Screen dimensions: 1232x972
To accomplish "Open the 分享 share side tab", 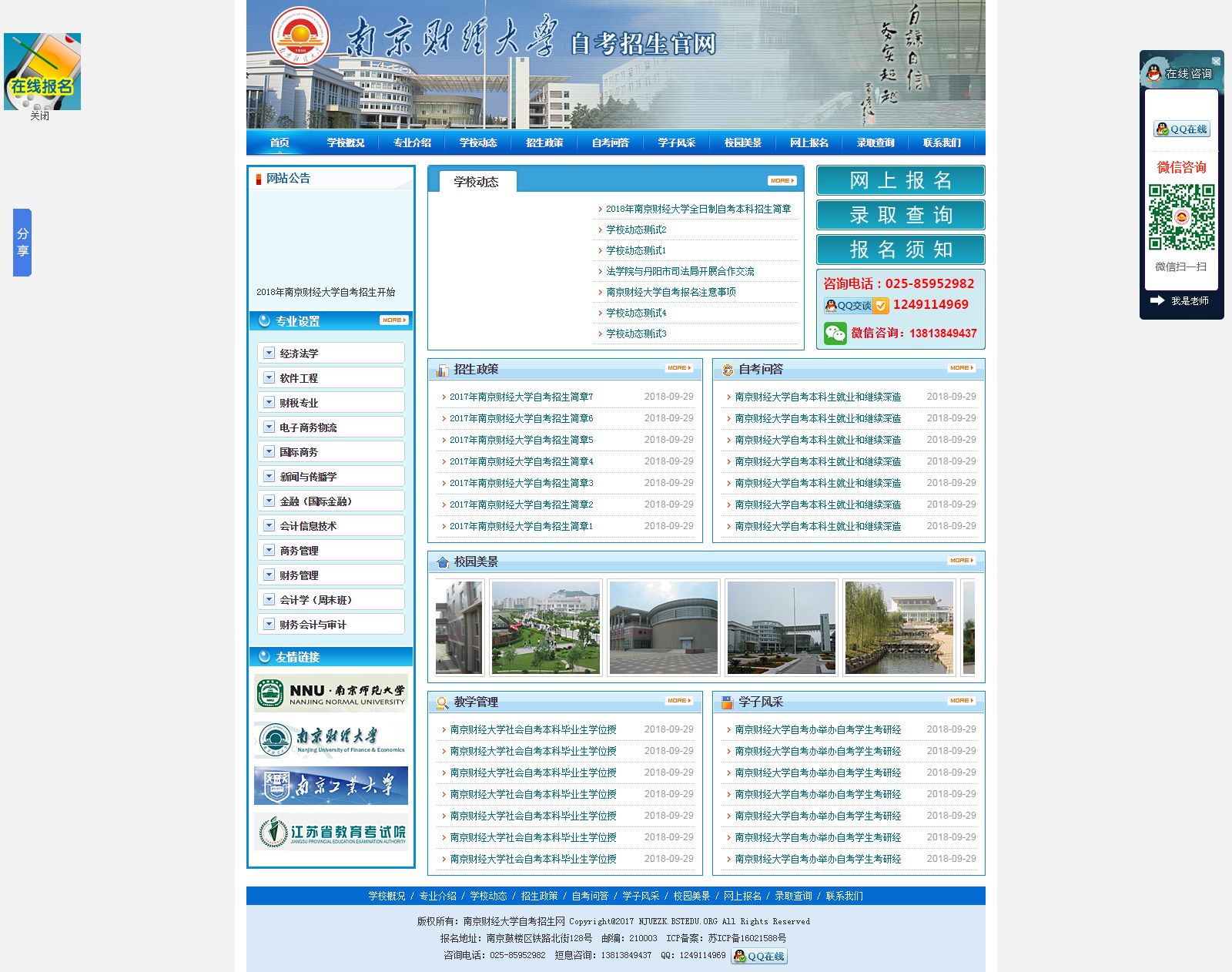I will coord(22,243).
